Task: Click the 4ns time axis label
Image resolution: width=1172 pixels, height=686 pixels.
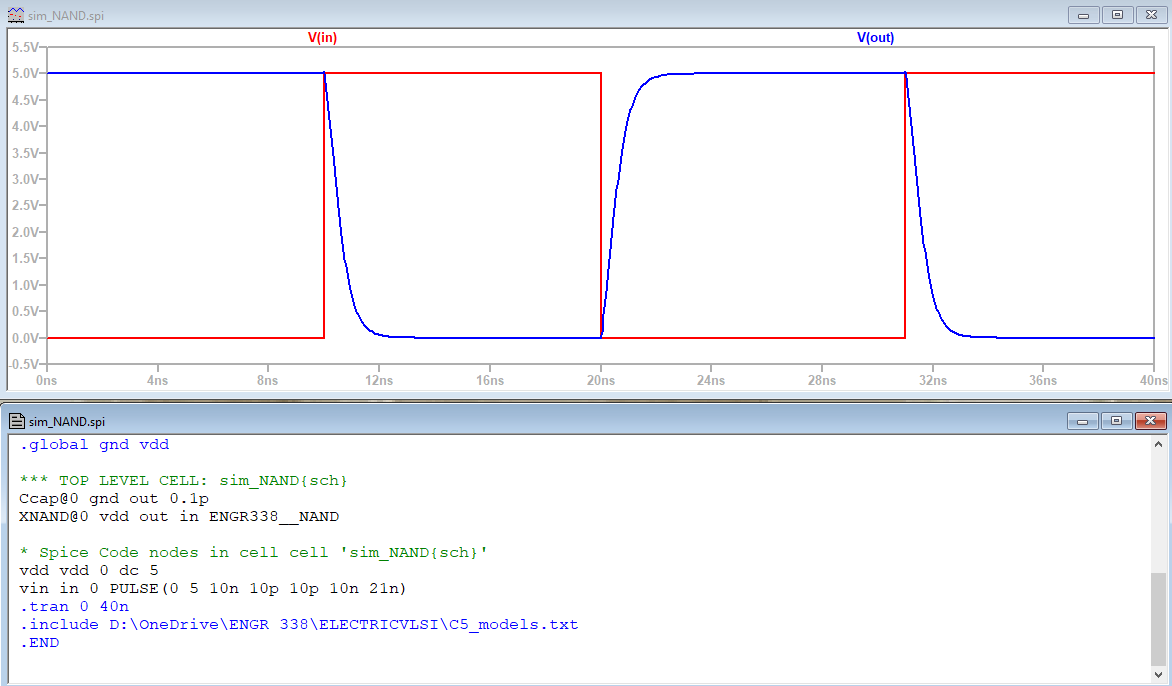Action: coord(157,380)
